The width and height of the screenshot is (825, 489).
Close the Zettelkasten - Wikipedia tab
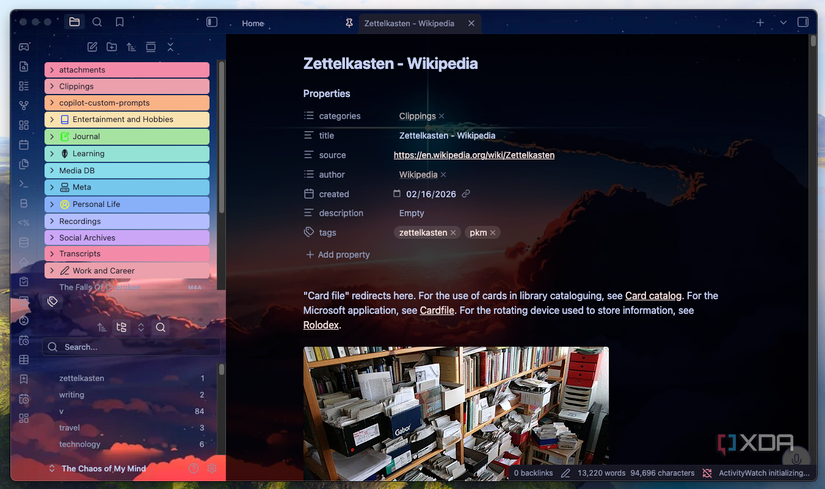click(471, 23)
